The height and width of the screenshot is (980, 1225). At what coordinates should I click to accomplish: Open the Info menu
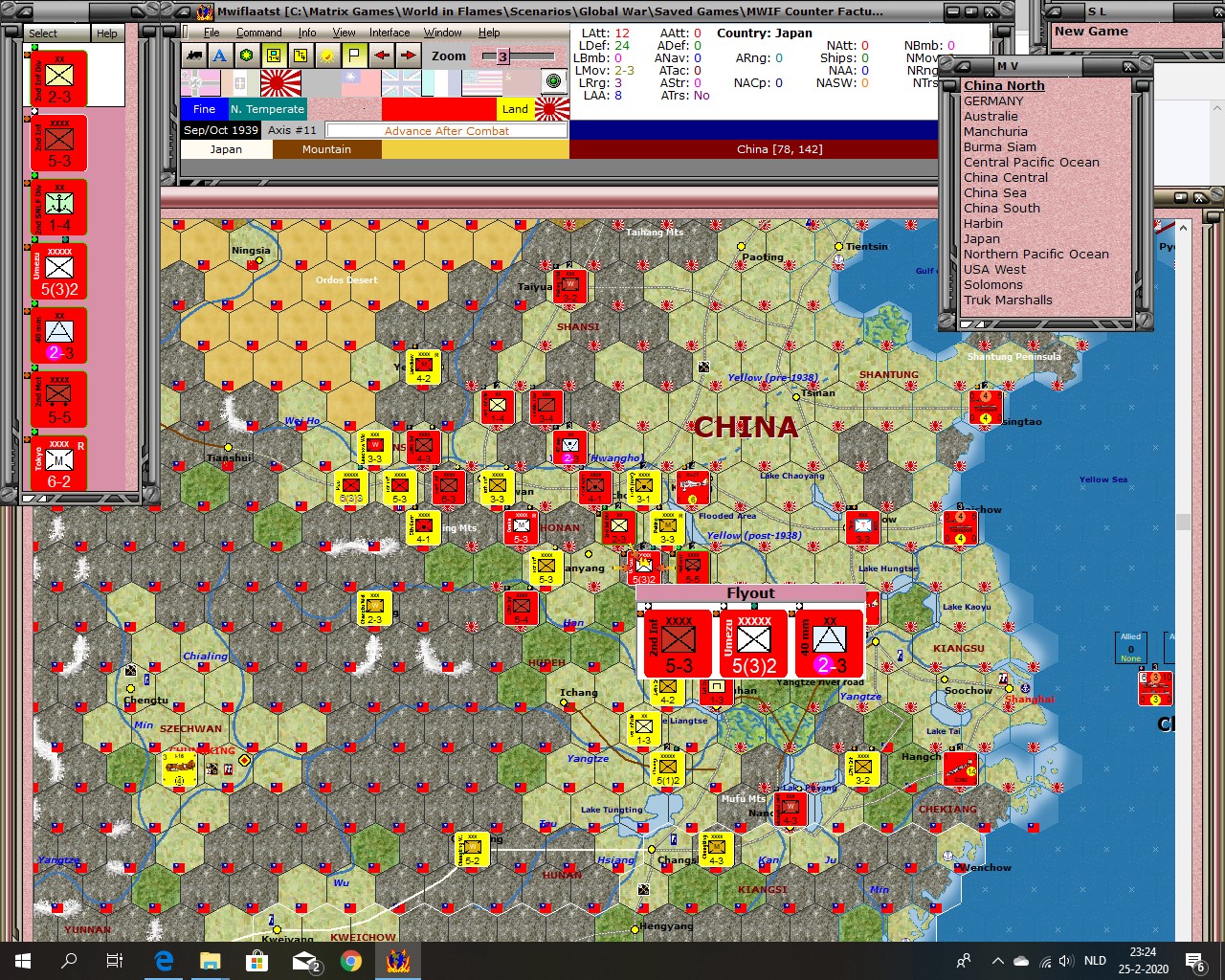[x=307, y=33]
